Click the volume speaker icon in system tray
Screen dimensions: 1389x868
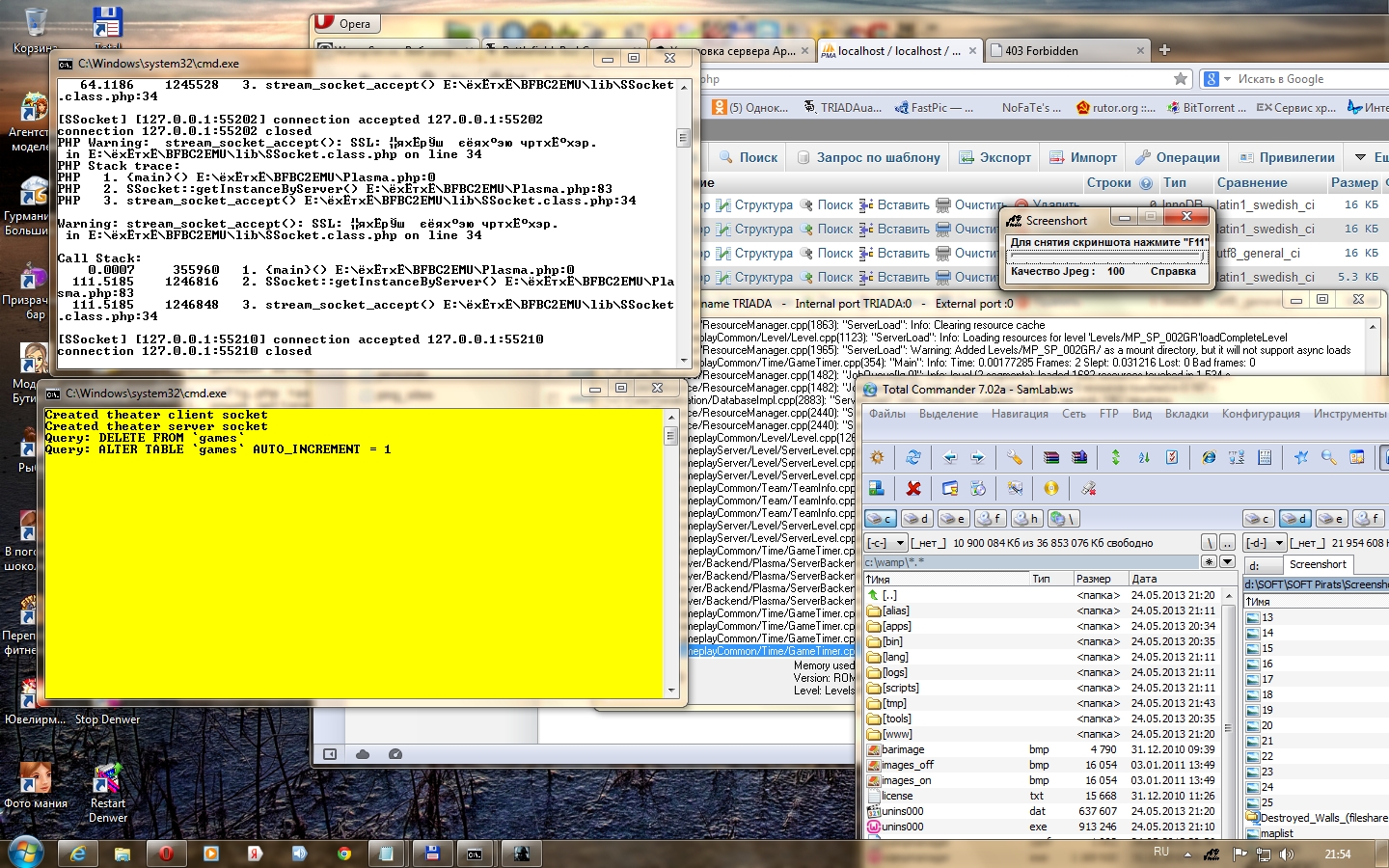pyautogui.click(x=1287, y=854)
